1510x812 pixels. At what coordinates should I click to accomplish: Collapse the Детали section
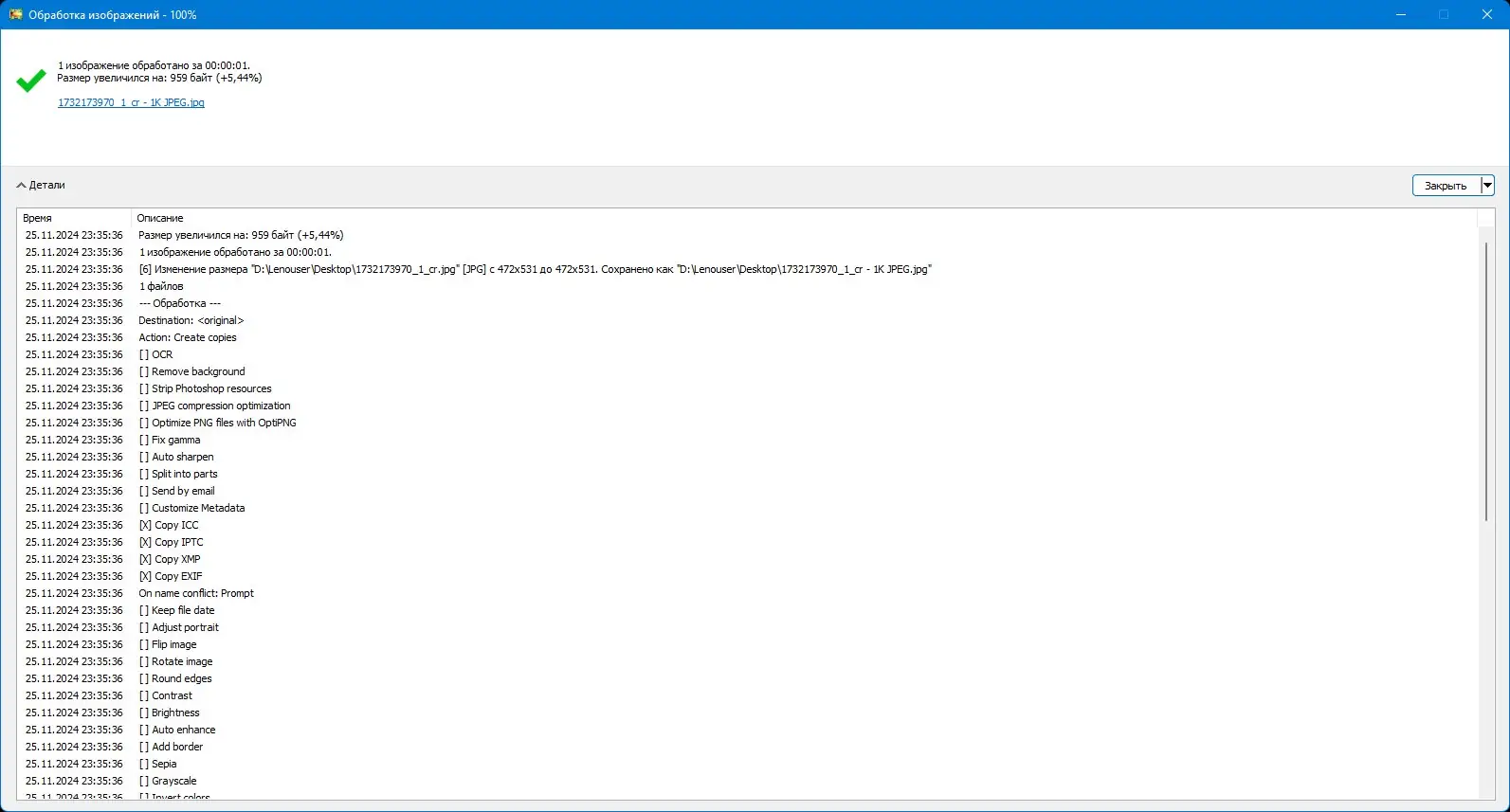[x=41, y=185]
